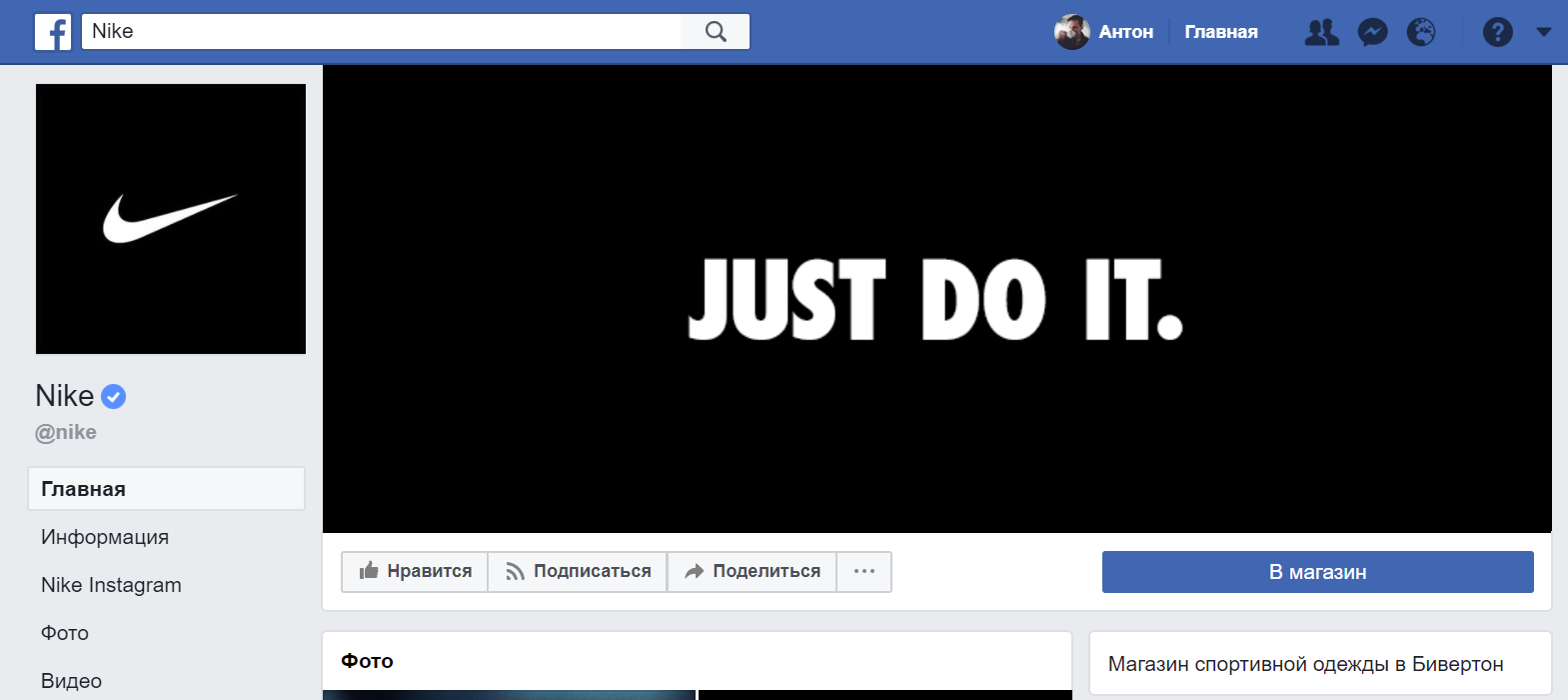This screenshot has height=700, width=1568.
Task: Click Магазин спортивной одежды в Бивертон text
Action: [x=1305, y=664]
